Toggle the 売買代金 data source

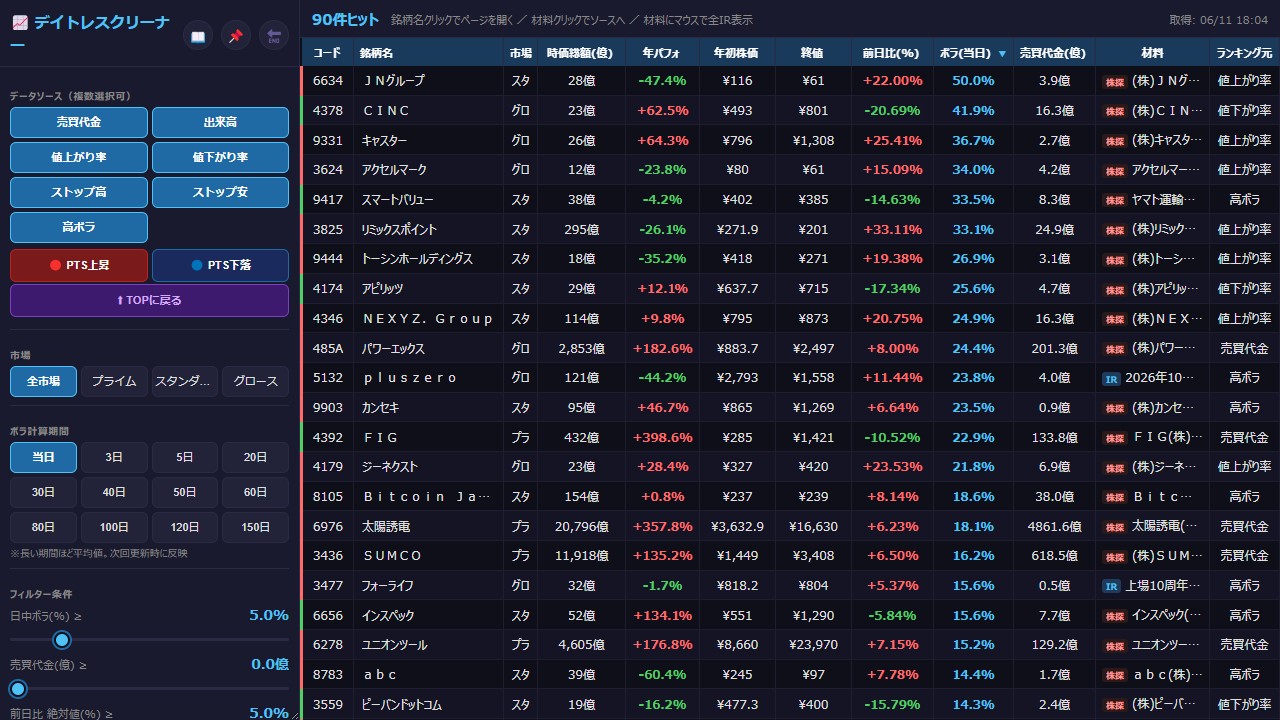click(79, 122)
